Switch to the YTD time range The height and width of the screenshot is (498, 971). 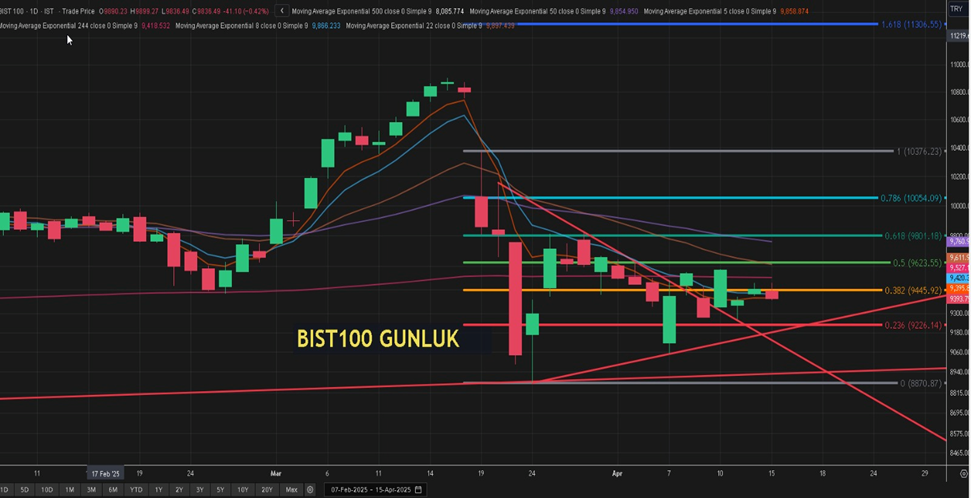pos(136,490)
